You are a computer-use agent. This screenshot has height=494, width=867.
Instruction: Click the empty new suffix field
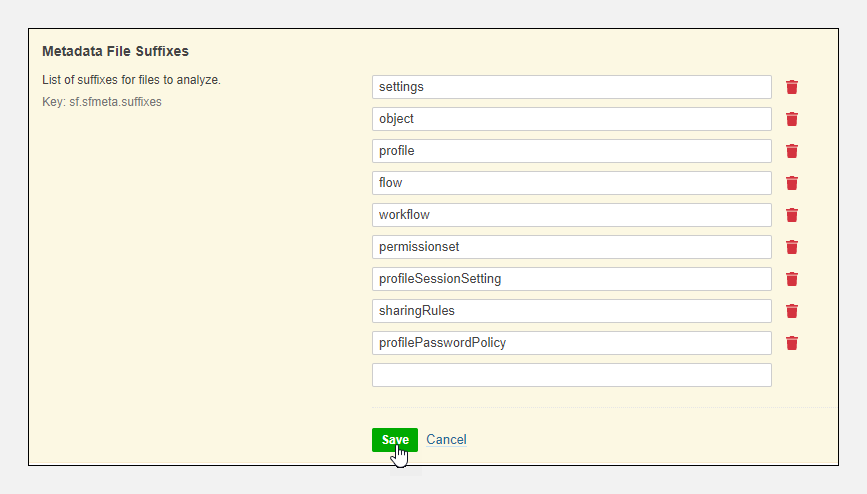(571, 375)
